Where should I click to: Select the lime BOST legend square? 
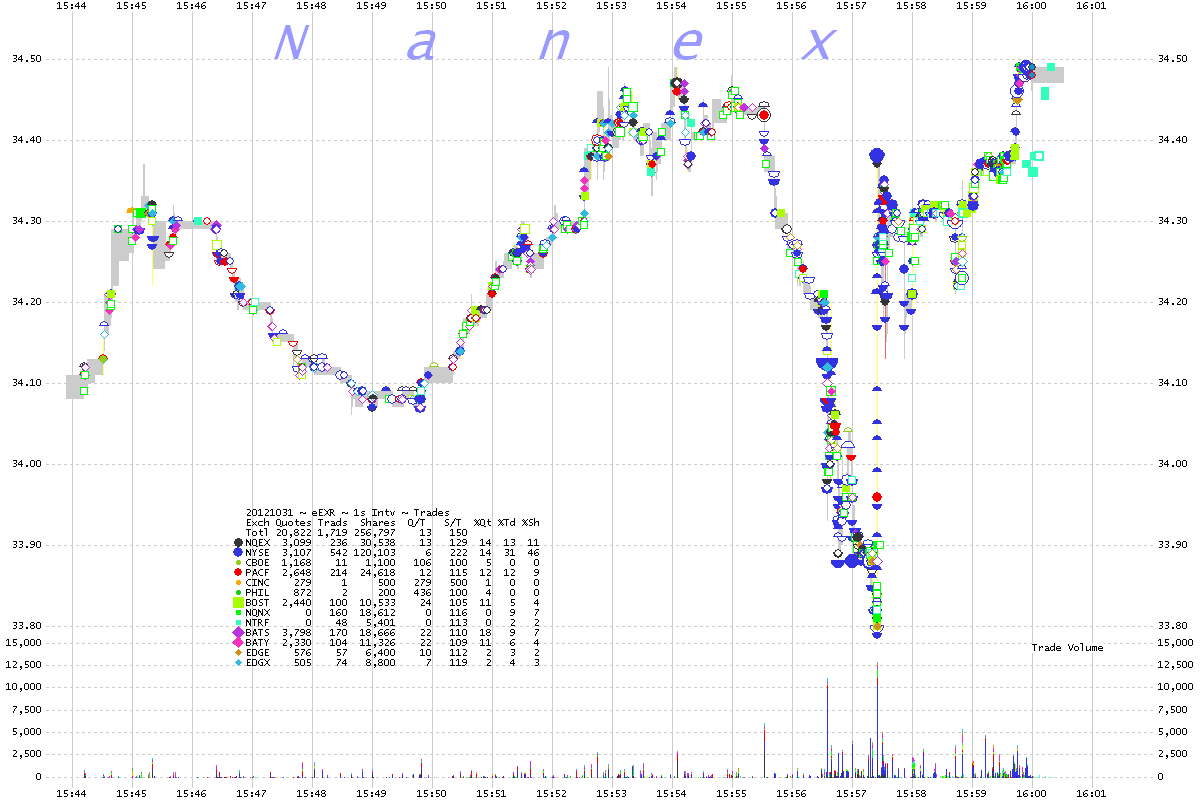[x=237, y=602]
